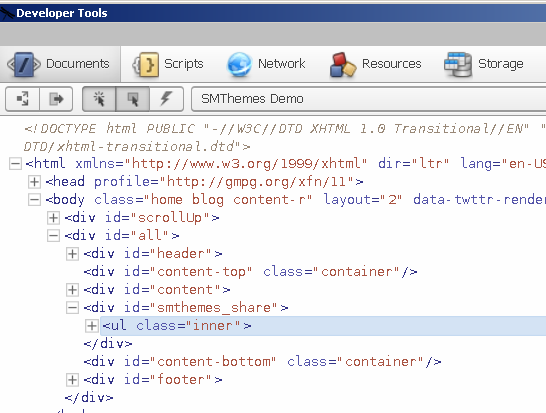This screenshot has width=546, height=413.
Task: Collapse the smthemes_share div node
Action: click(x=72, y=307)
